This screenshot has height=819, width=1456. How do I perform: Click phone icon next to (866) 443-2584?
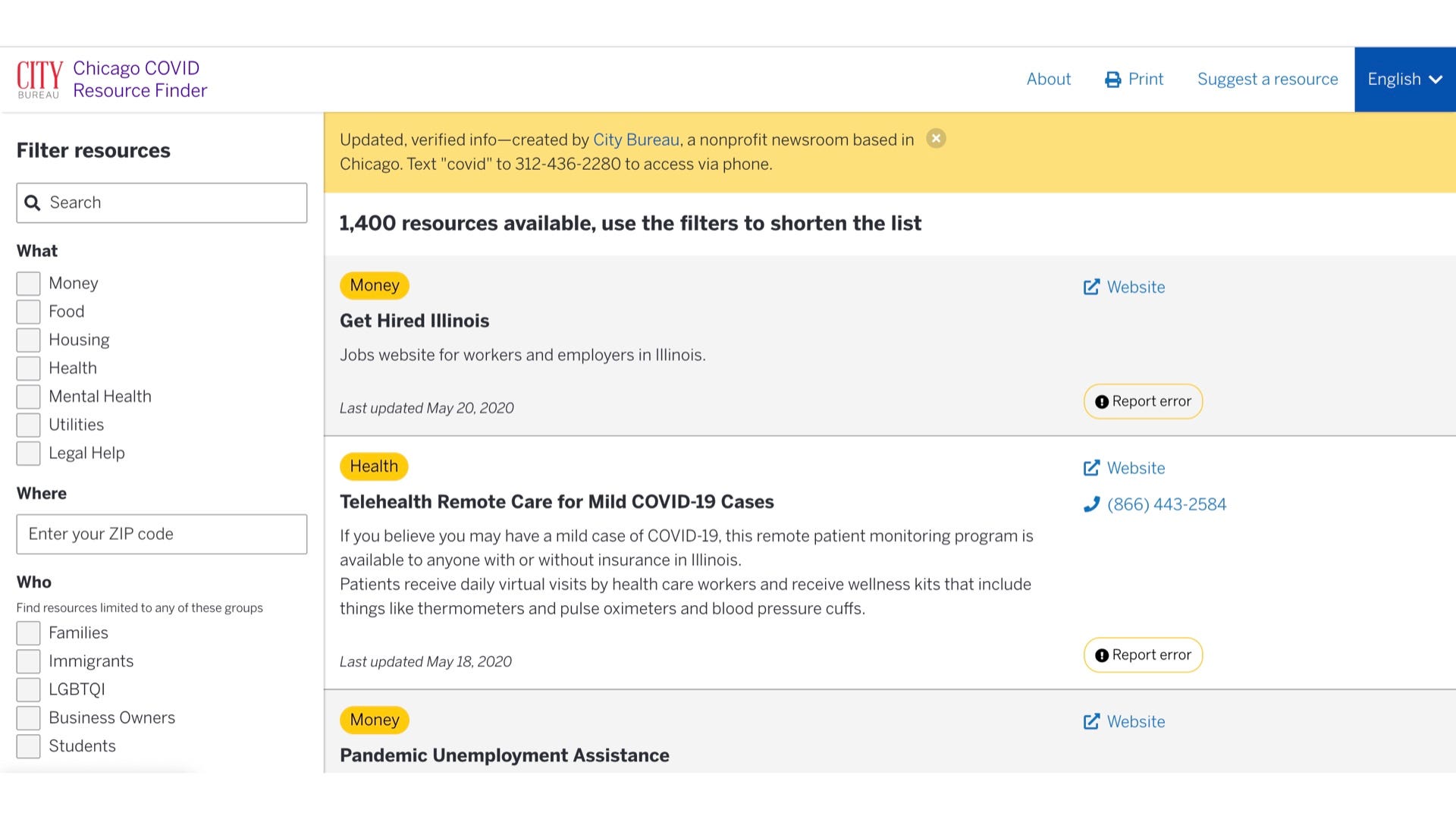coord(1091,504)
